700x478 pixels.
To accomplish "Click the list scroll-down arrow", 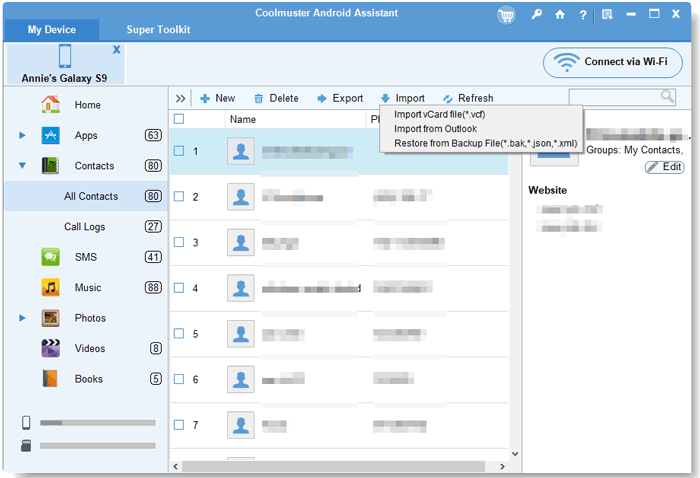I will click(515, 454).
